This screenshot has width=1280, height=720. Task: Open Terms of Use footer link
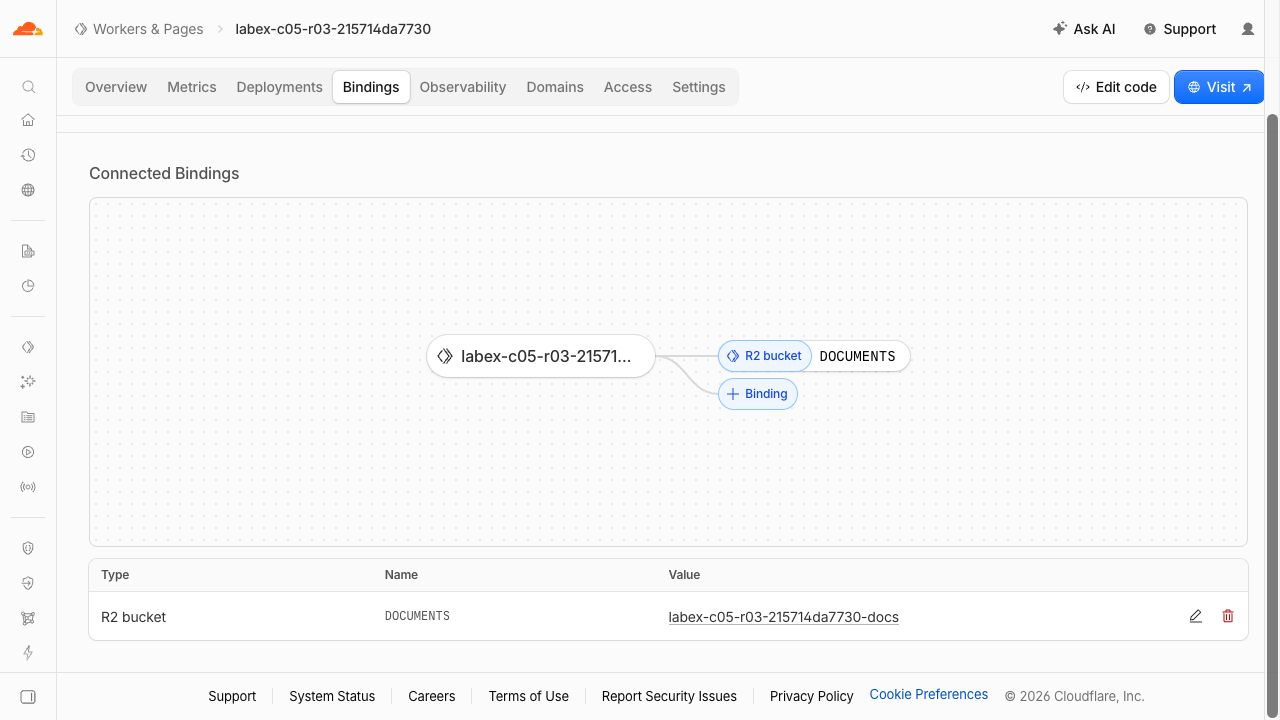click(x=529, y=696)
